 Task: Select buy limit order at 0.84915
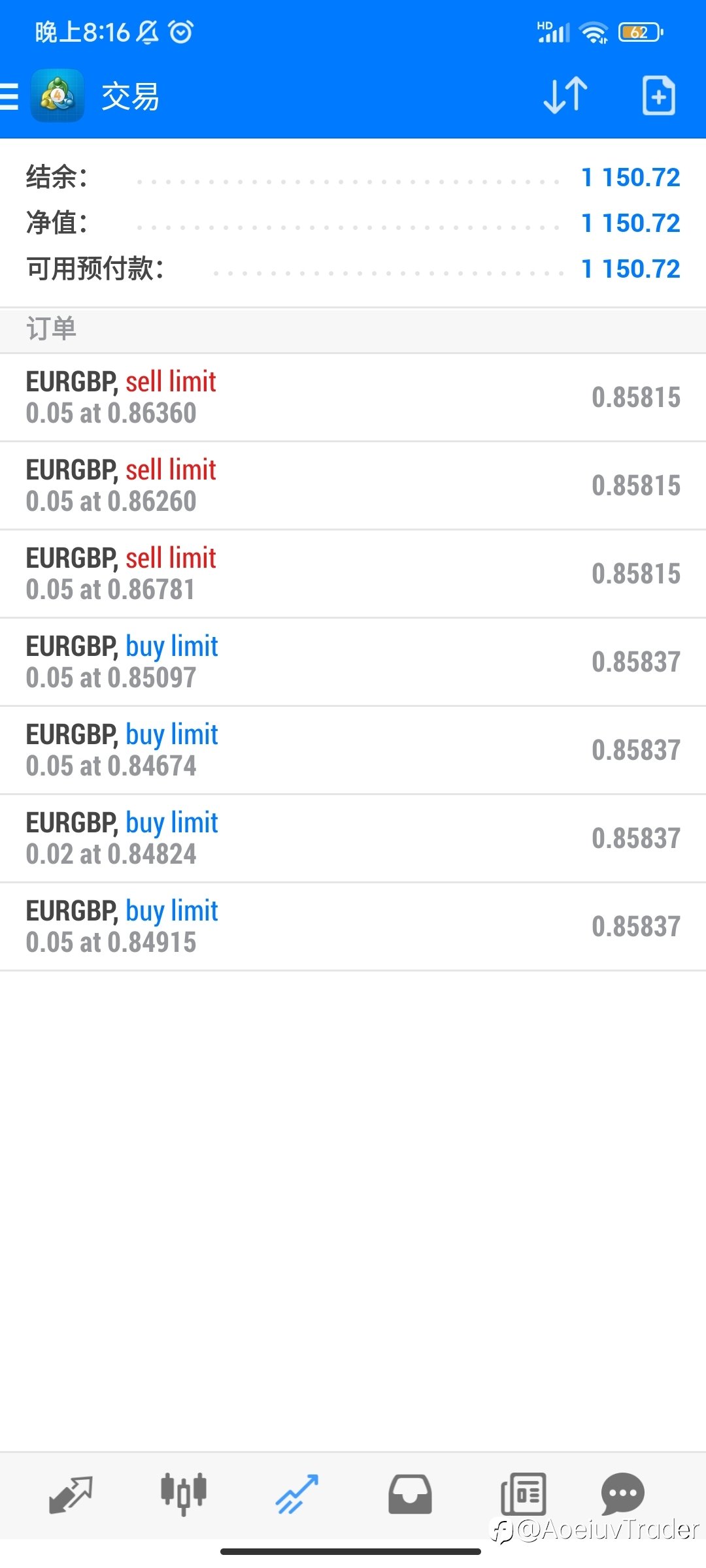(353, 926)
